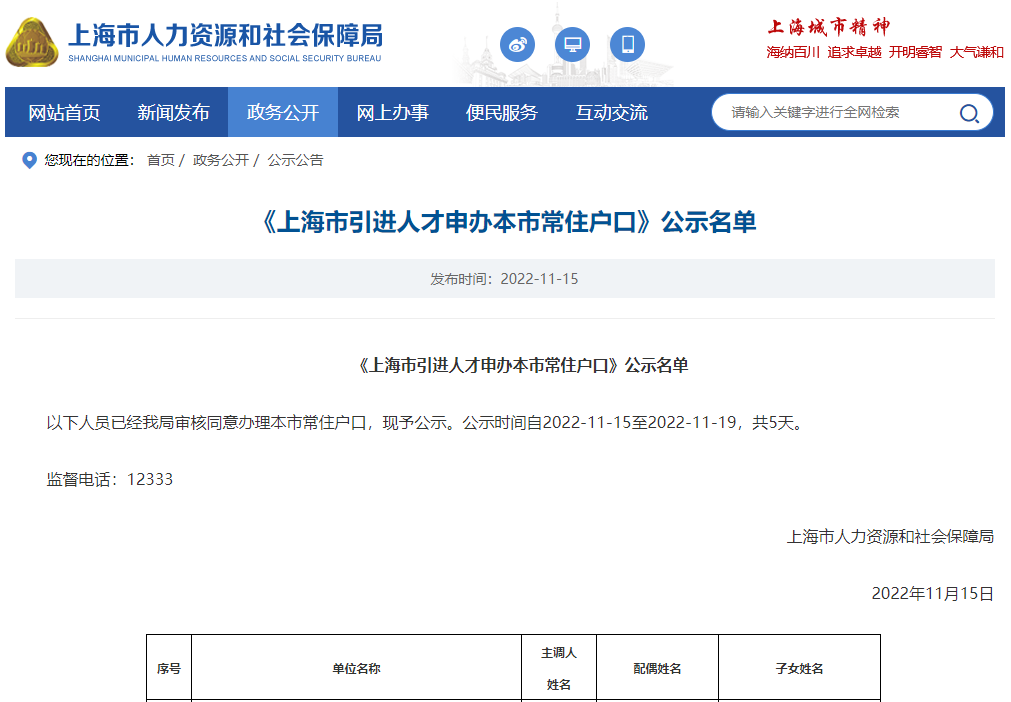The height and width of the screenshot is (702, 1011).
Task: Click the Shanghai HR bureau emblem logo
Action: tap(32, 43)
